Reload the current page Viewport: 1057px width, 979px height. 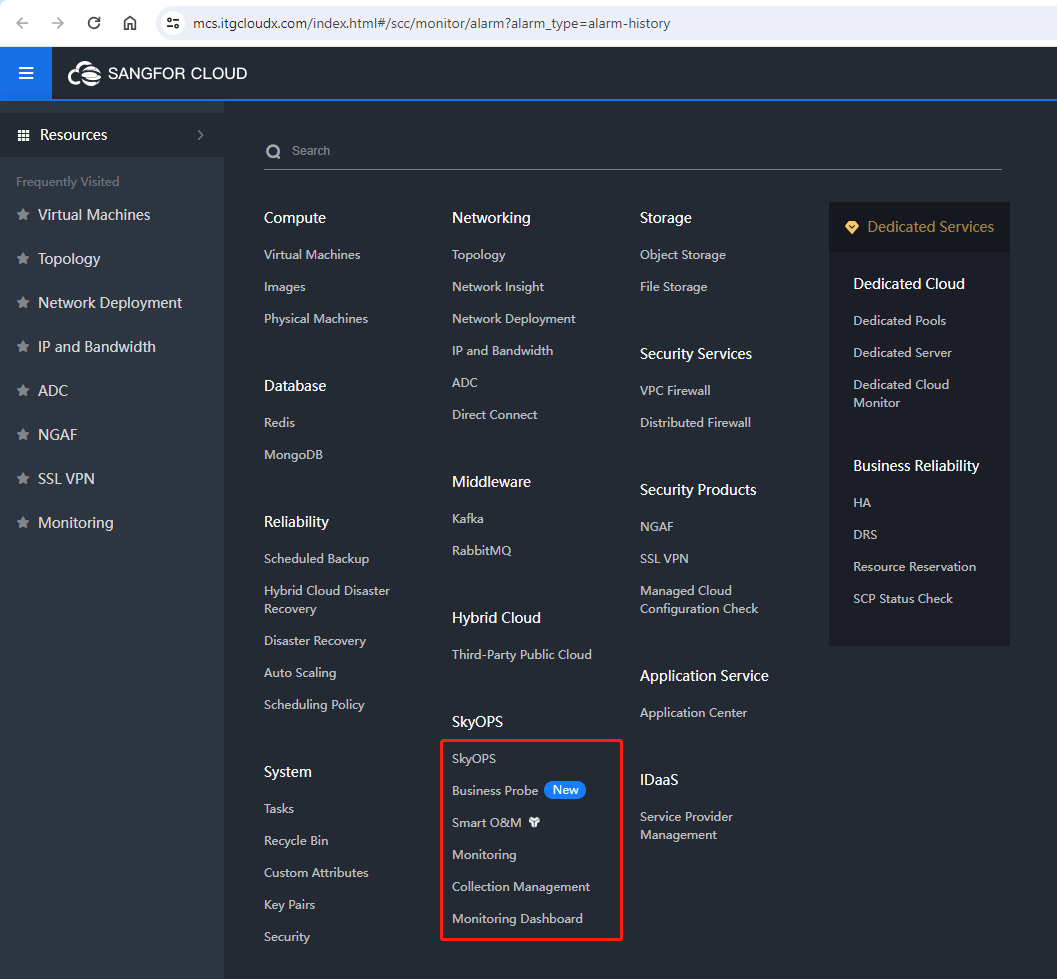point(93,22)
